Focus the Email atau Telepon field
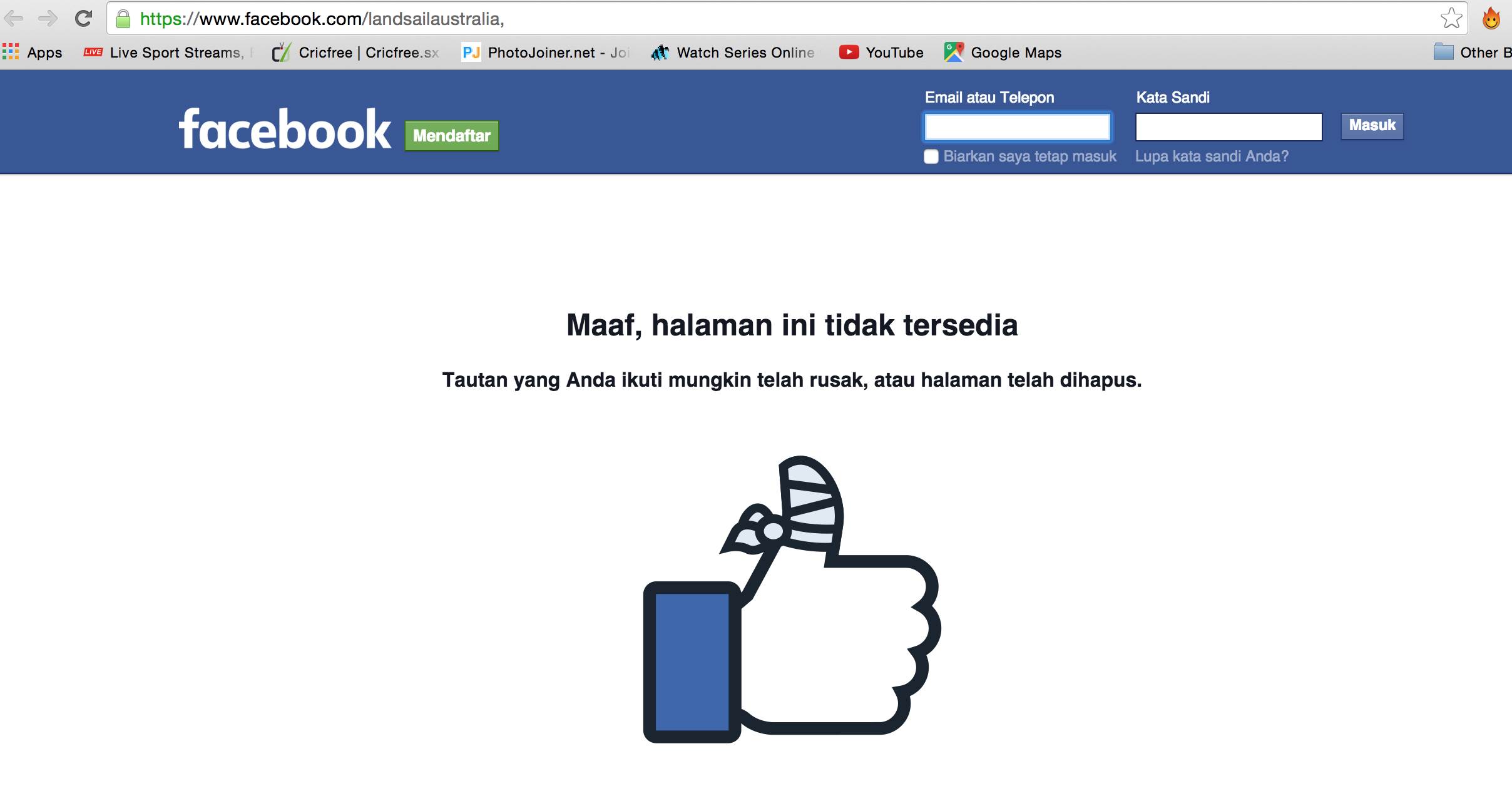 (x=1017, y=127)
